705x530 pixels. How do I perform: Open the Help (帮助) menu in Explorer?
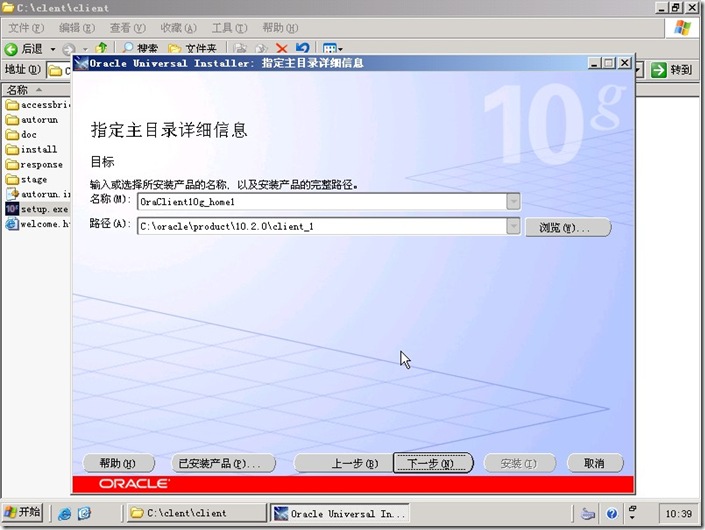[x=280, y=28]
